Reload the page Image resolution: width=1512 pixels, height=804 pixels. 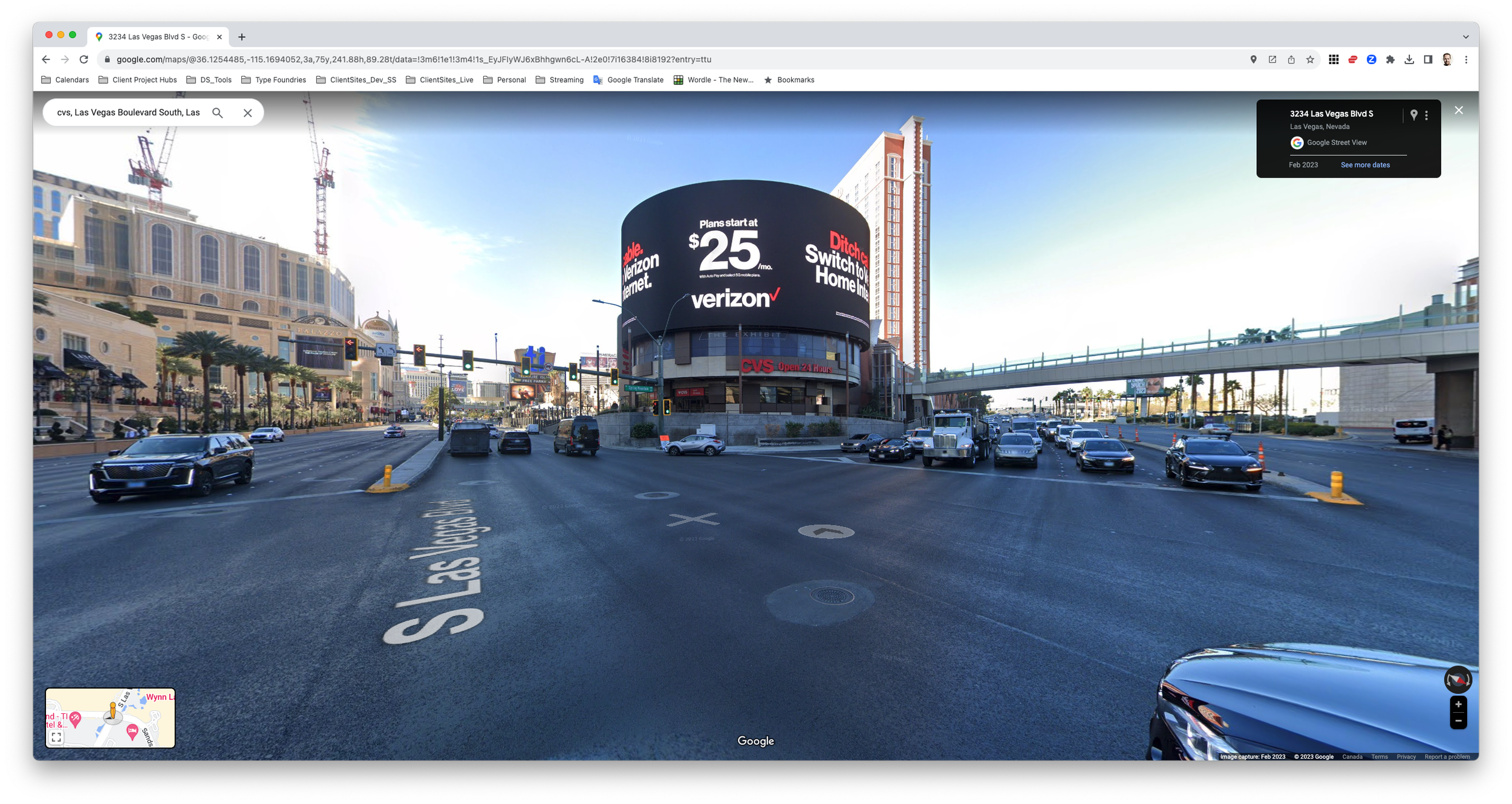(84, 60)
